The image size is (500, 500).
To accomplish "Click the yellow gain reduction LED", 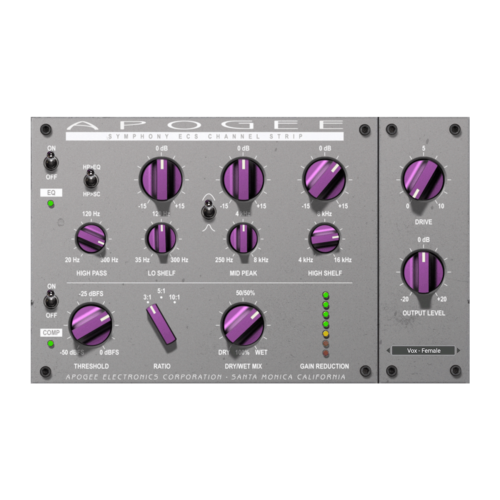I will tap(326, 334).
